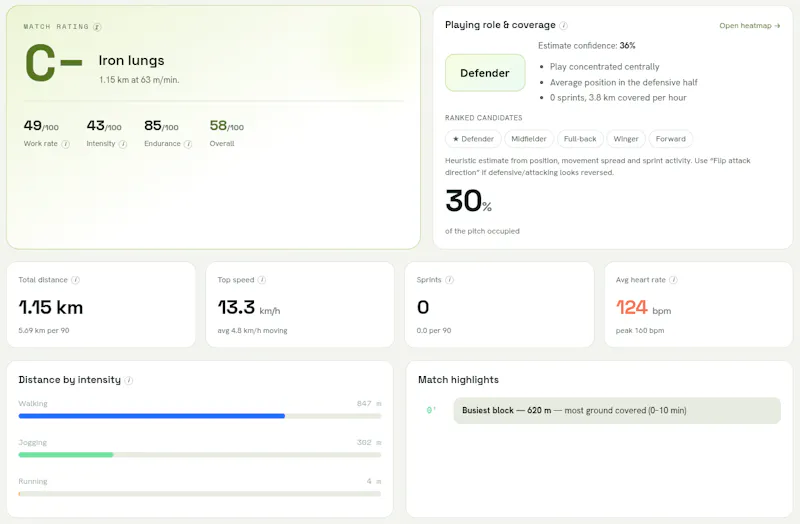Select the Forward candidate chip

(670, 139)
